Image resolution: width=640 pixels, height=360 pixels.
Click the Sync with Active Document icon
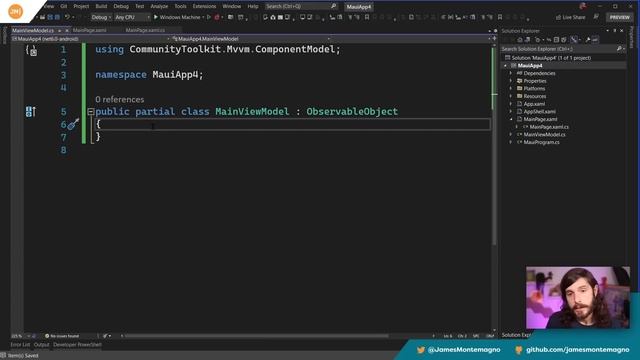coord(549,40)
